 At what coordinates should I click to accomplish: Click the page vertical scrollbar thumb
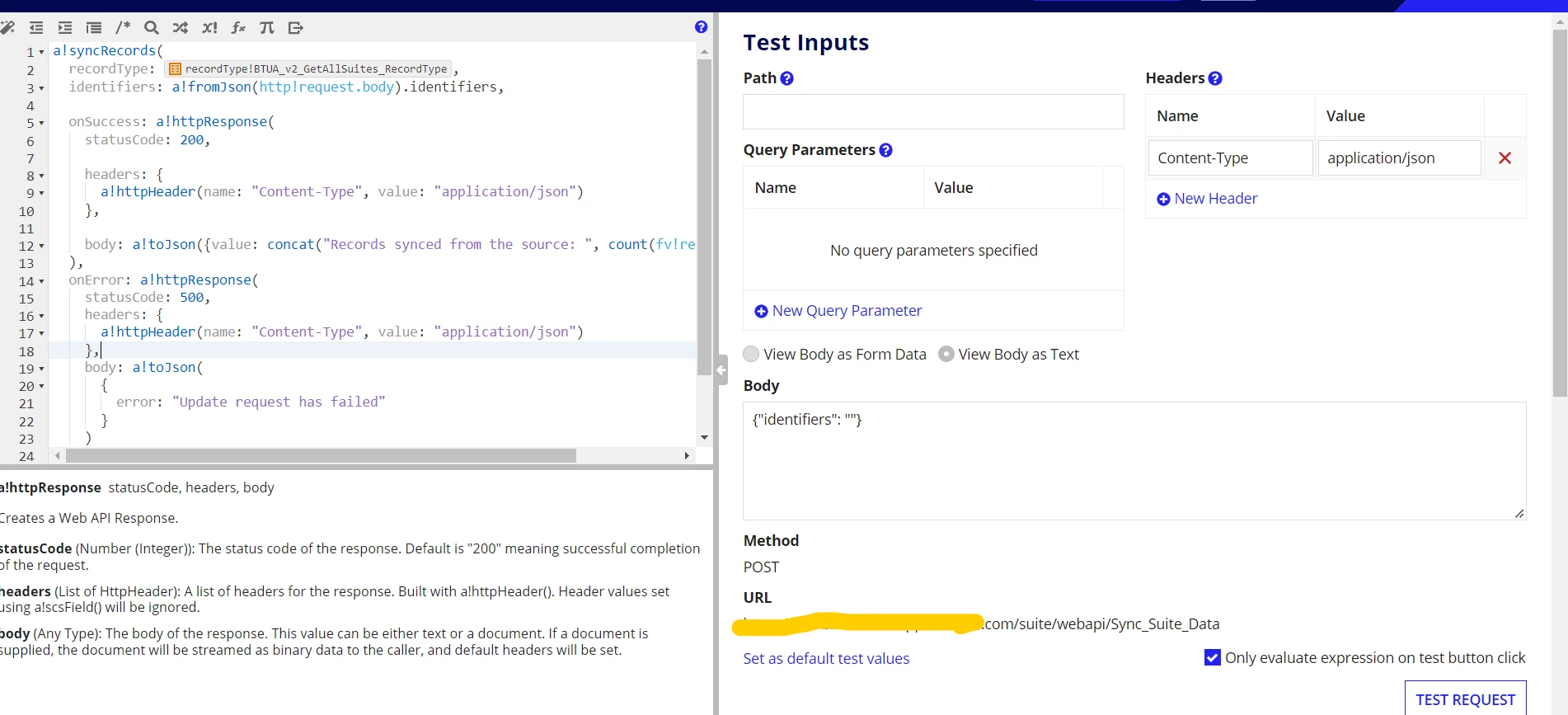coord(1560,213)
